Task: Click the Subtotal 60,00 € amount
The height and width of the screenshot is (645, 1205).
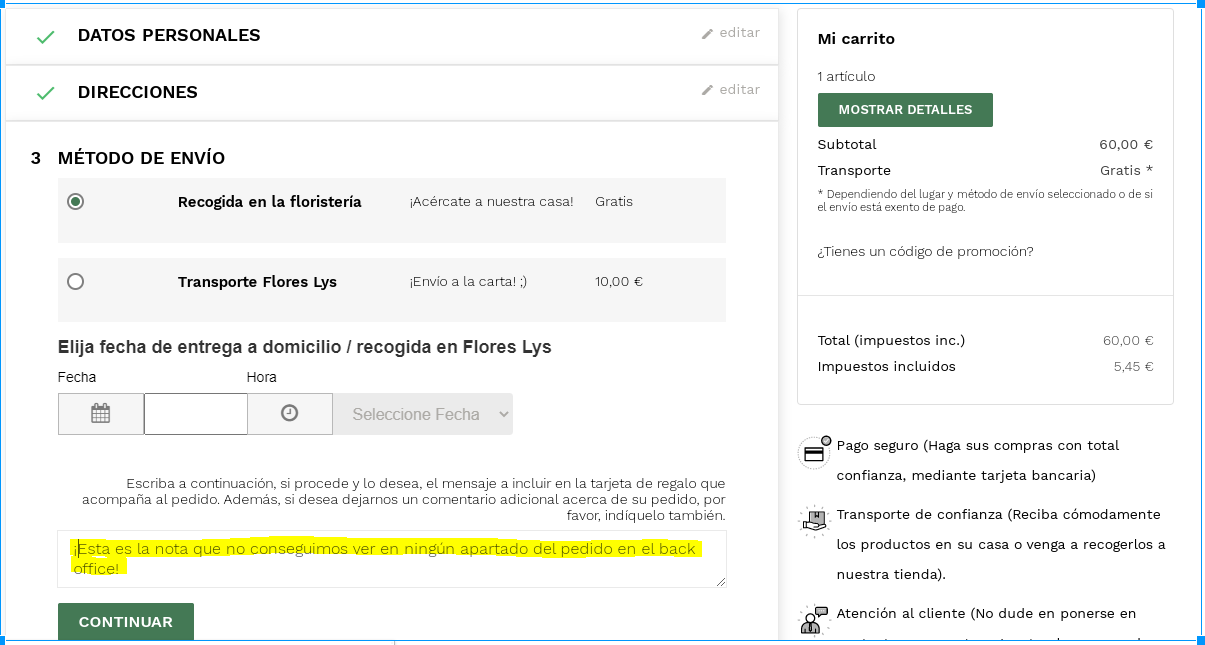Action: [1126, 144]
